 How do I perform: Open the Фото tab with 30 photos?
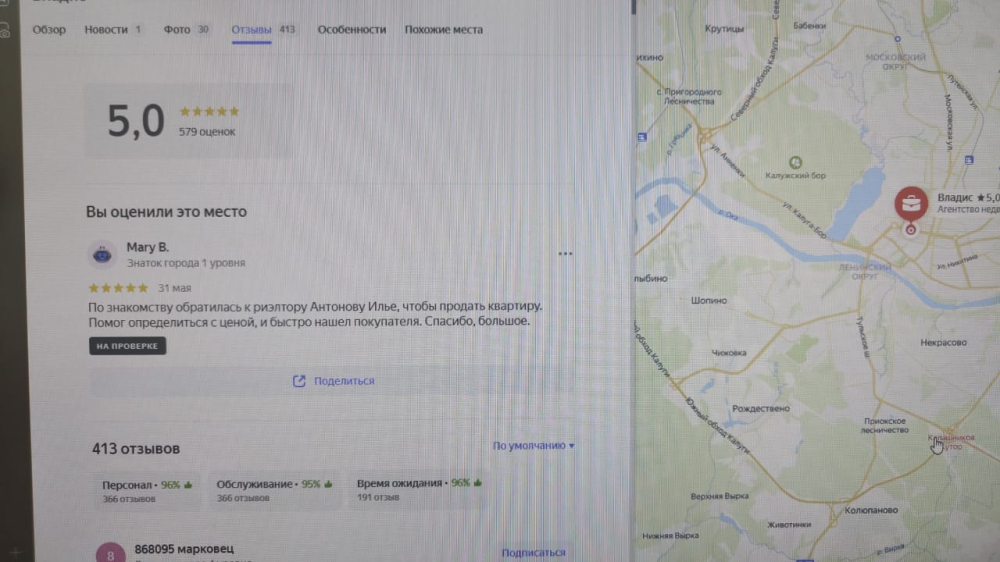(x=186, y=29)
